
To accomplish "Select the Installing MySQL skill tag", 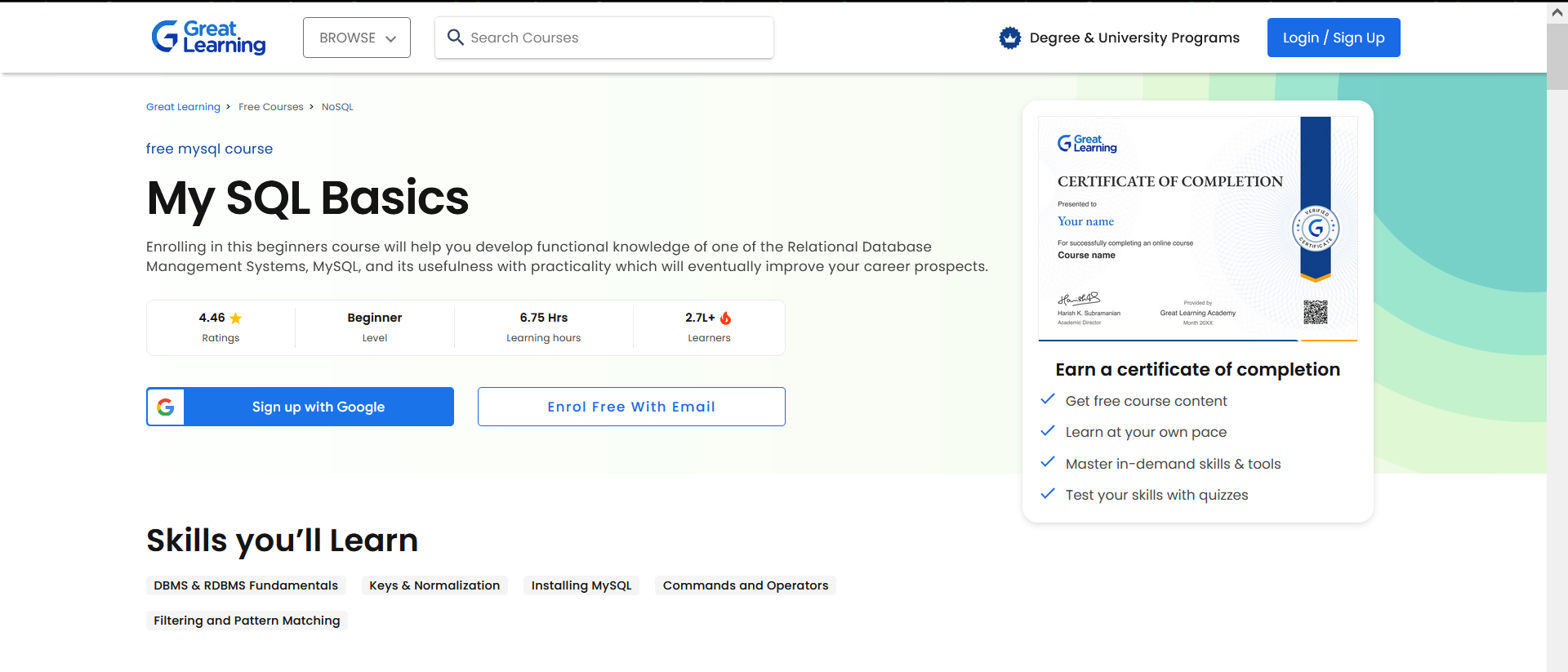I will pos(581,585).
